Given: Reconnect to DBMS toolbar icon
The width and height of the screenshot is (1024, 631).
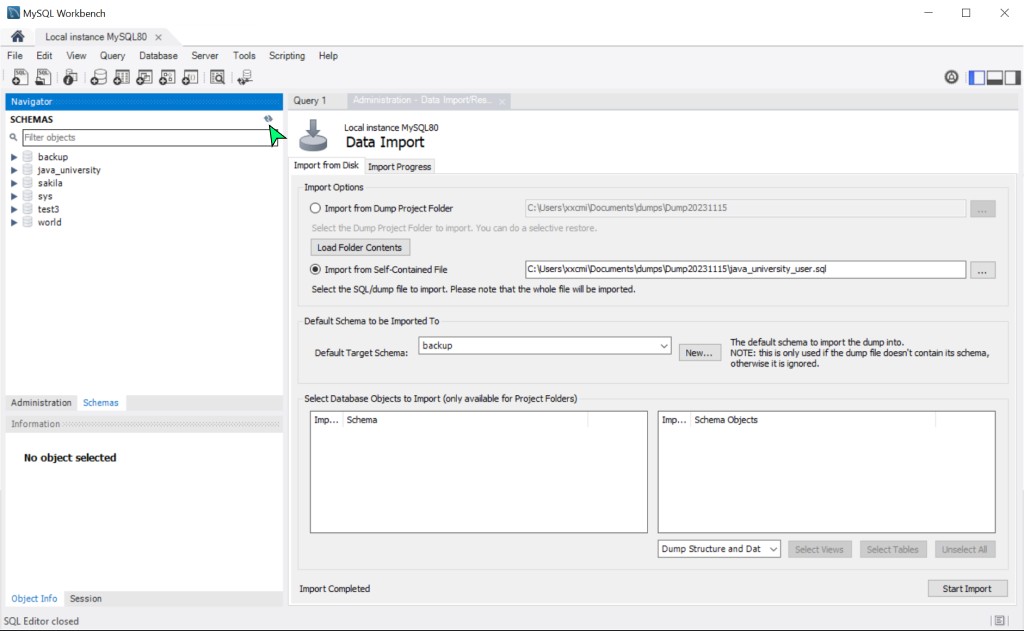Looking at the screenshot, I should tap(245, 77).
